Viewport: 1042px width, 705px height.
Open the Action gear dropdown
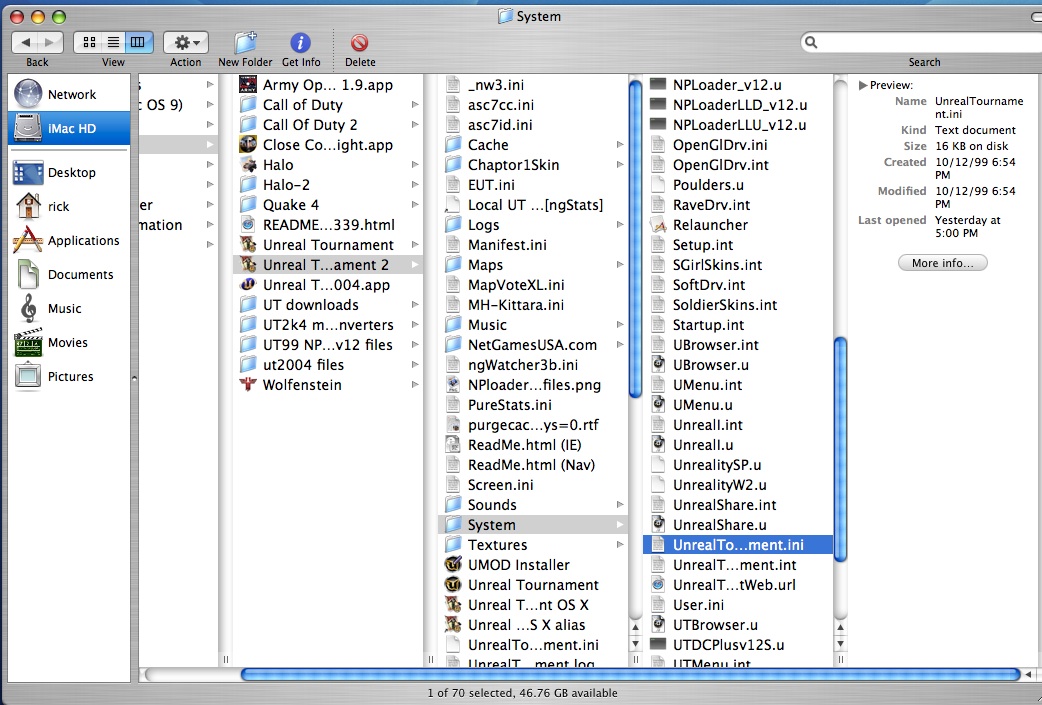[x=185, y=43]
